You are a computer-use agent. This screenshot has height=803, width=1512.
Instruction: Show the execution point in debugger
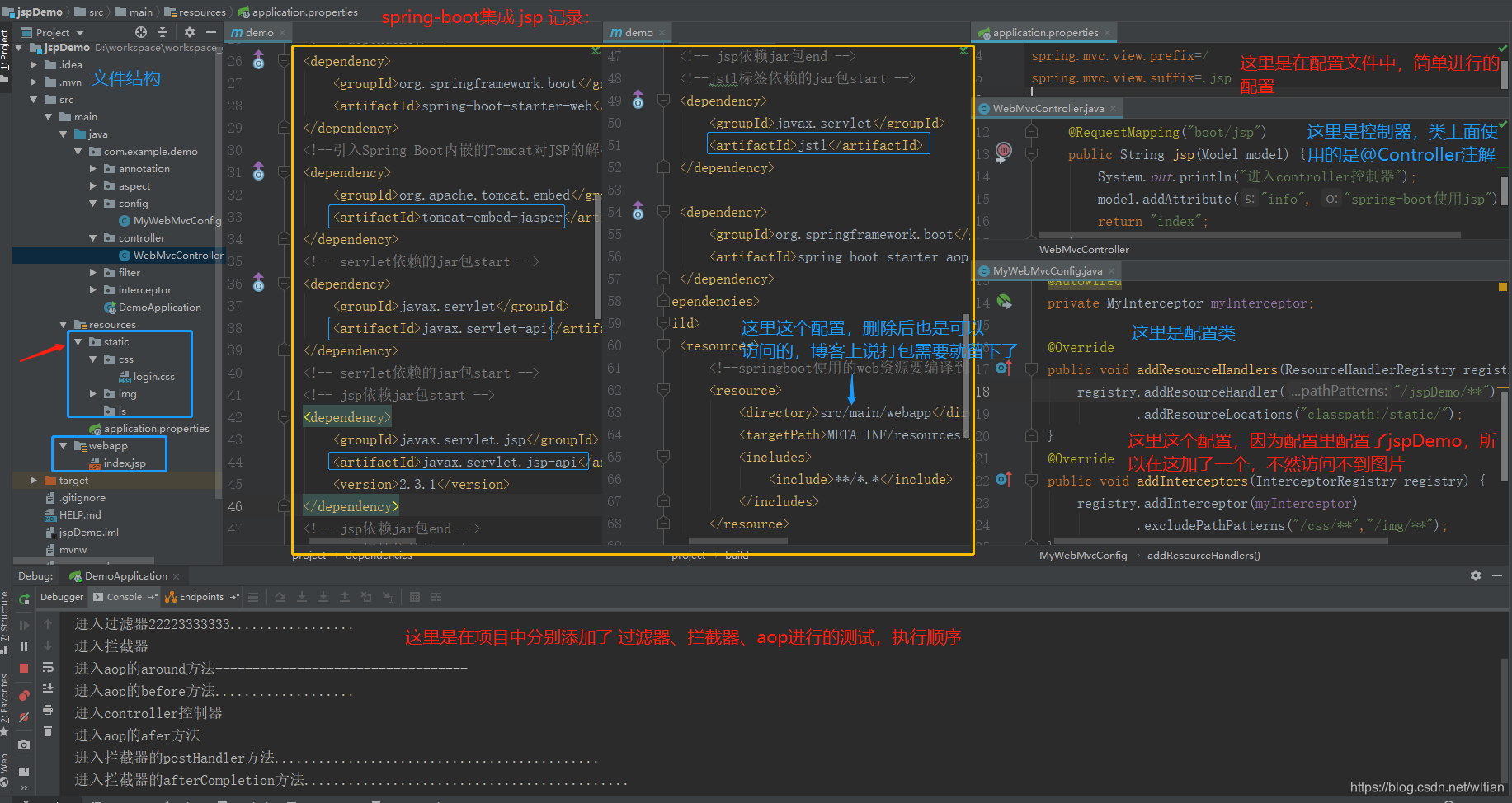click(253, 597)
